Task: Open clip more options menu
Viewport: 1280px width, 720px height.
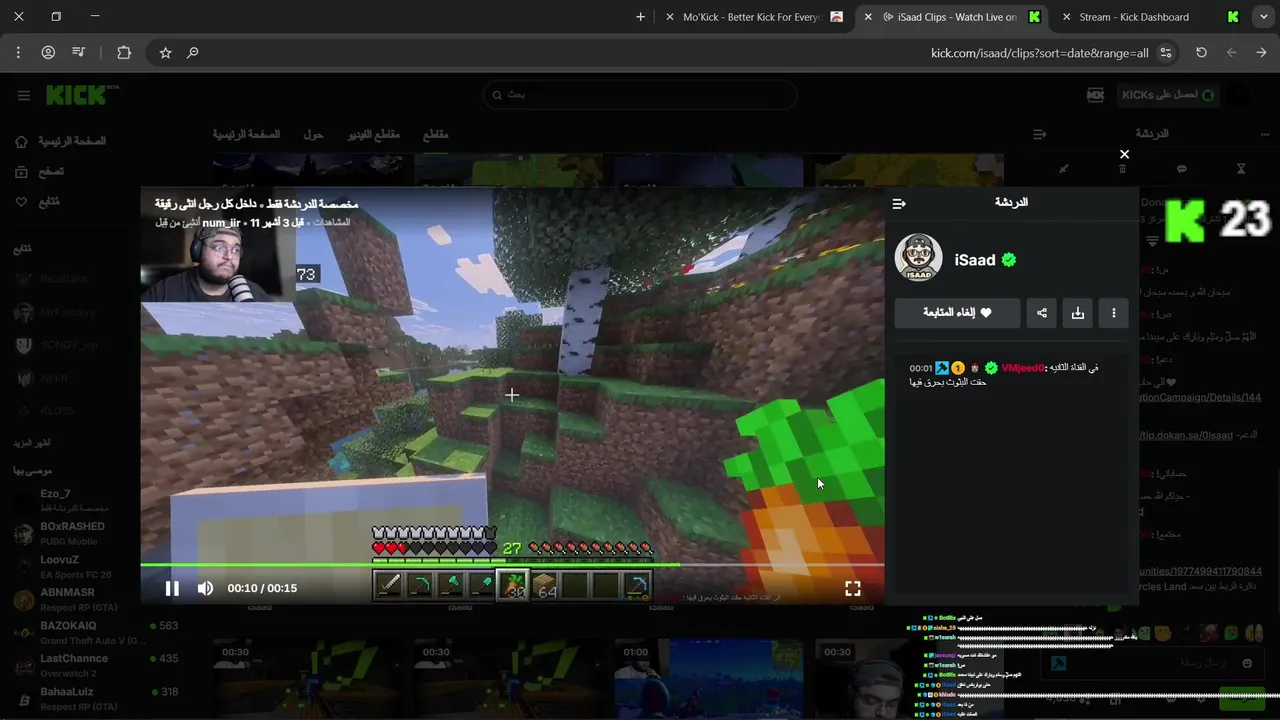Action: coord(1114,313)
